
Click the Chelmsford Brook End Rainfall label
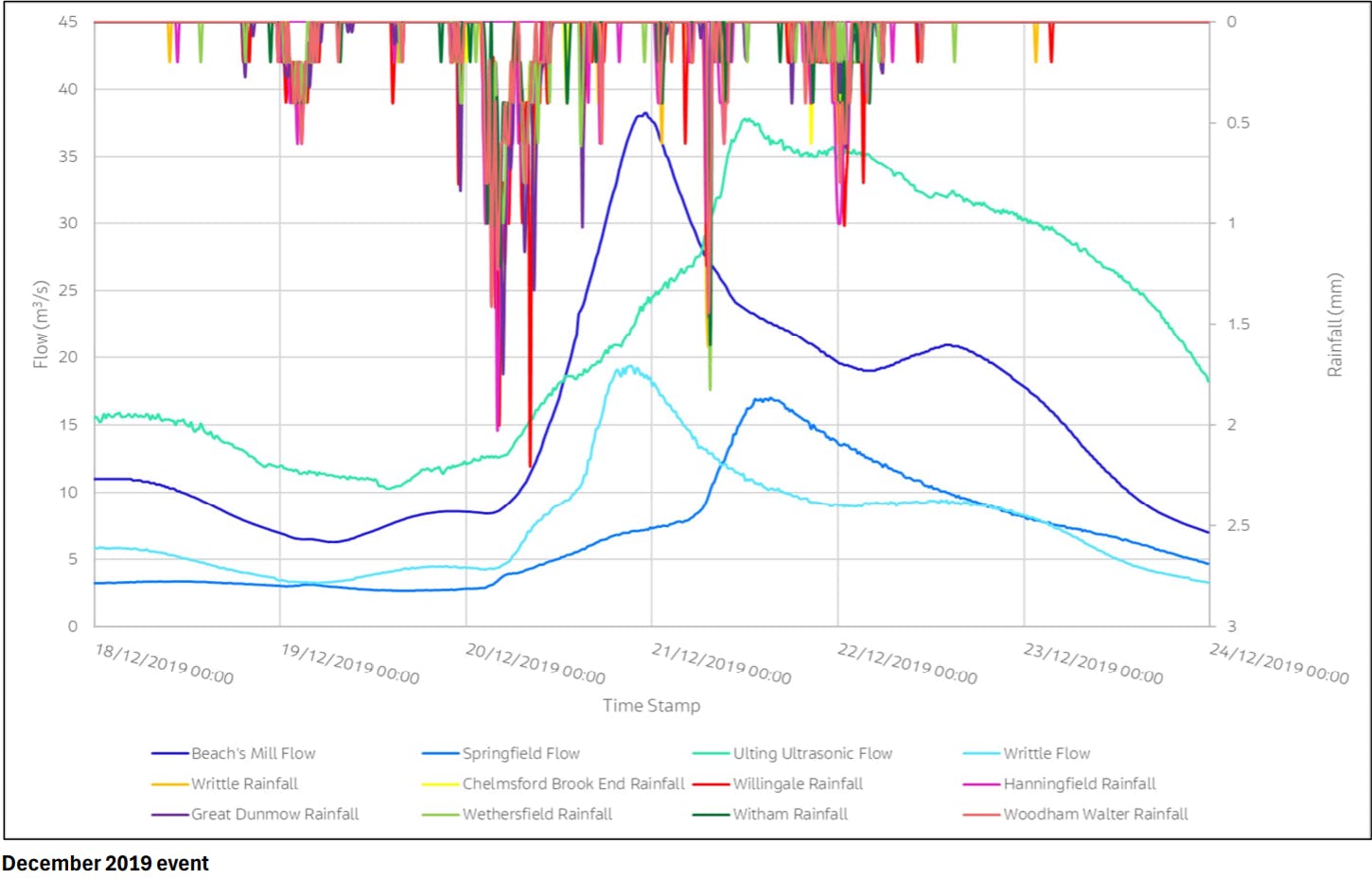tap(572, 783)
